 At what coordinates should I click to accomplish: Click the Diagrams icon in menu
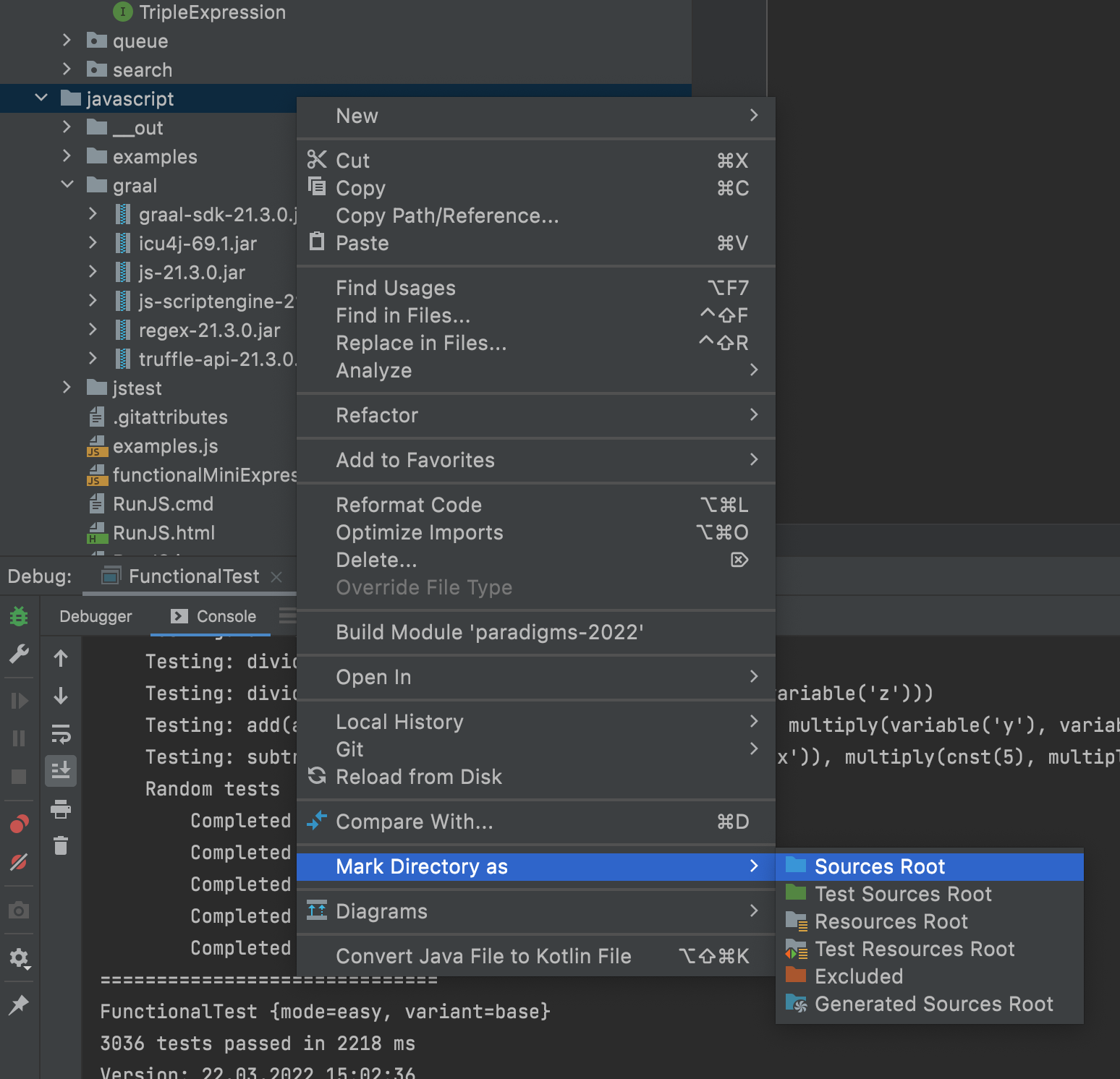click(317, 910)
